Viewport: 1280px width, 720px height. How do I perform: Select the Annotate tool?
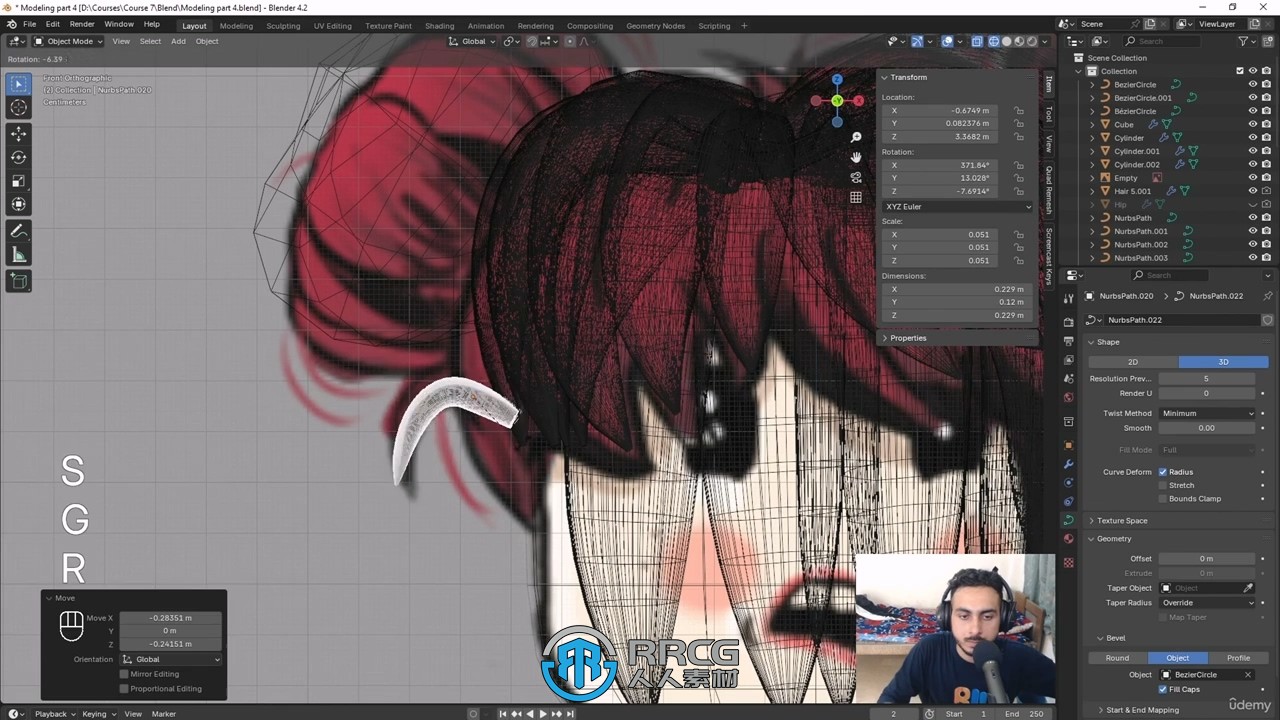coord(18,231)
